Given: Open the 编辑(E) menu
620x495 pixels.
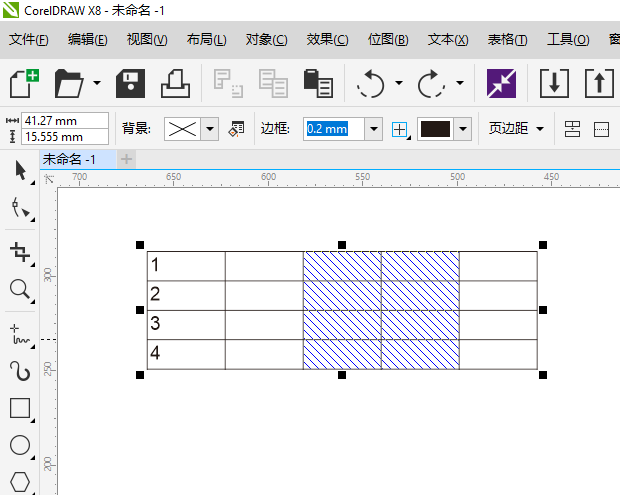Looking at the screenshot, I should click(88, 40).
